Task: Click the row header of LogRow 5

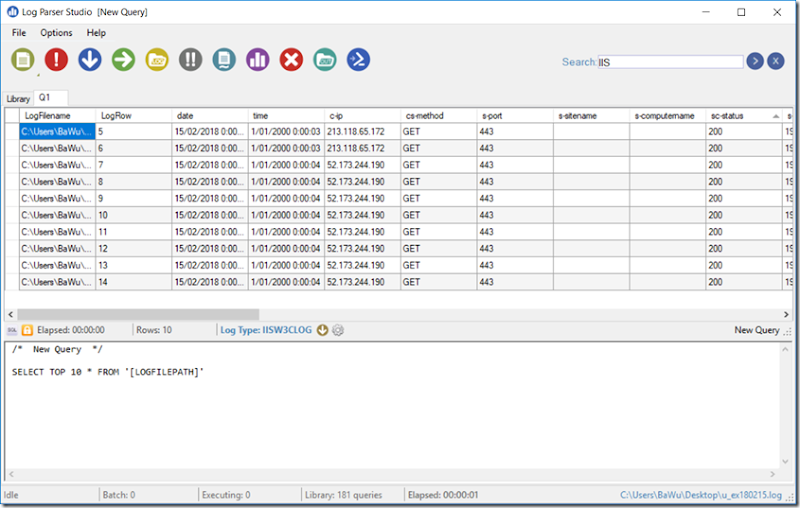Action: 12,132
